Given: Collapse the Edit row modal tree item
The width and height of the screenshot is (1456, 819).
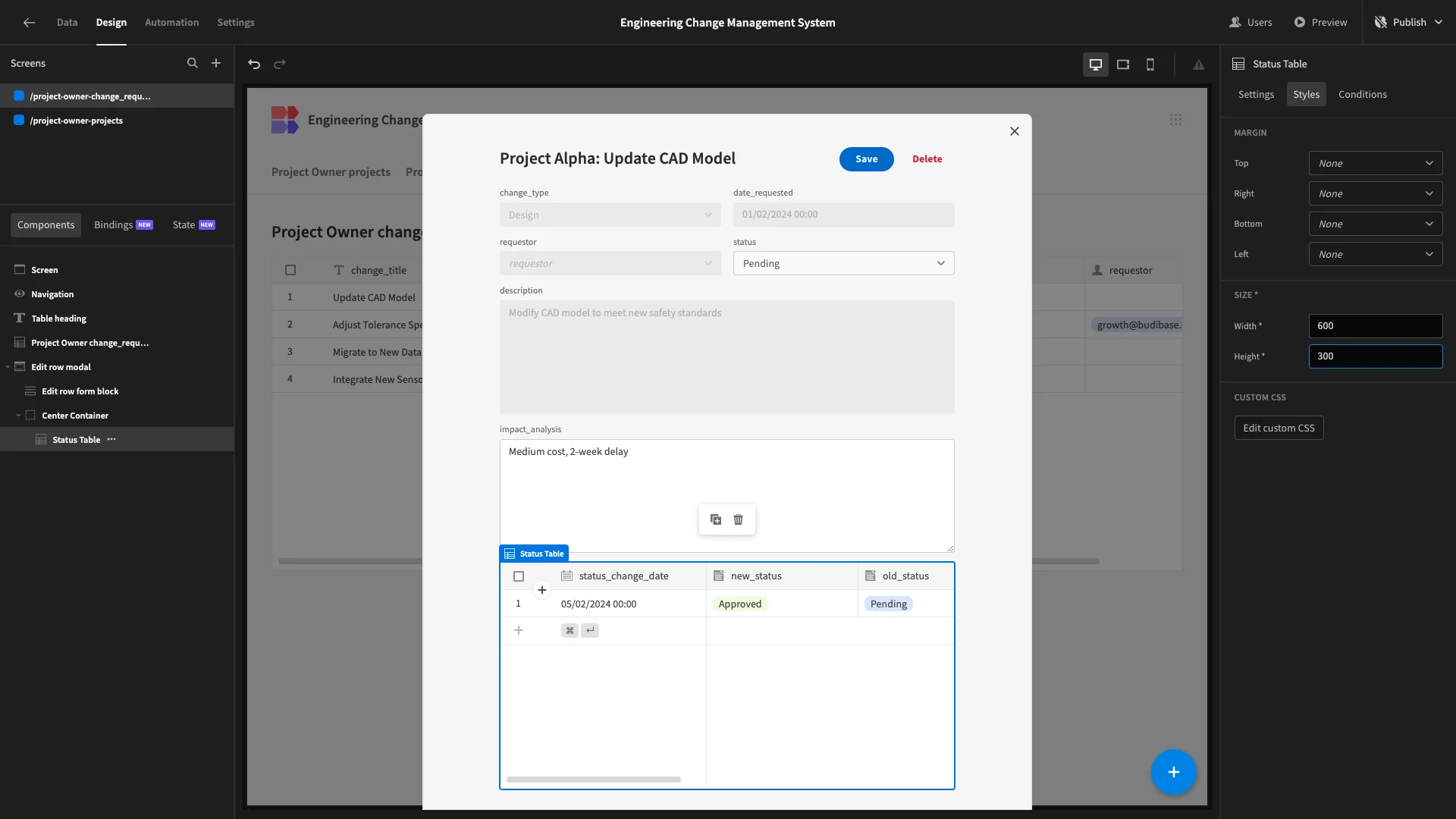Looking at the screenshot, I should (8, 367).
